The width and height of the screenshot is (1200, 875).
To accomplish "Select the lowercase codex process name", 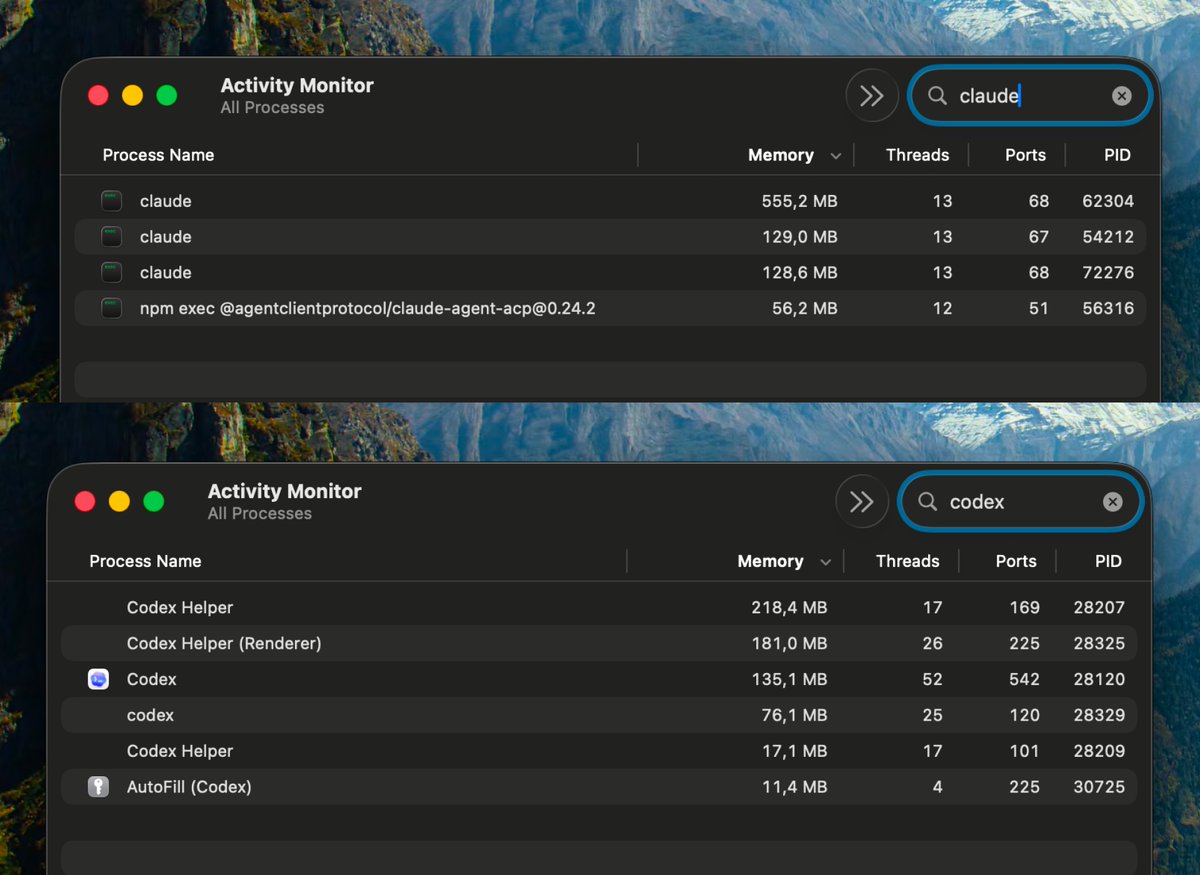I will [x=150, y=715].
